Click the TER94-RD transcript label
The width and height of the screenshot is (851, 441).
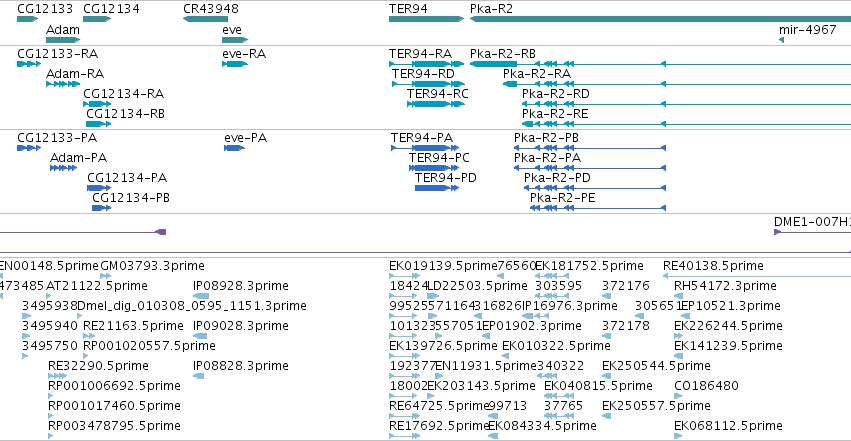tap(423, 74)
